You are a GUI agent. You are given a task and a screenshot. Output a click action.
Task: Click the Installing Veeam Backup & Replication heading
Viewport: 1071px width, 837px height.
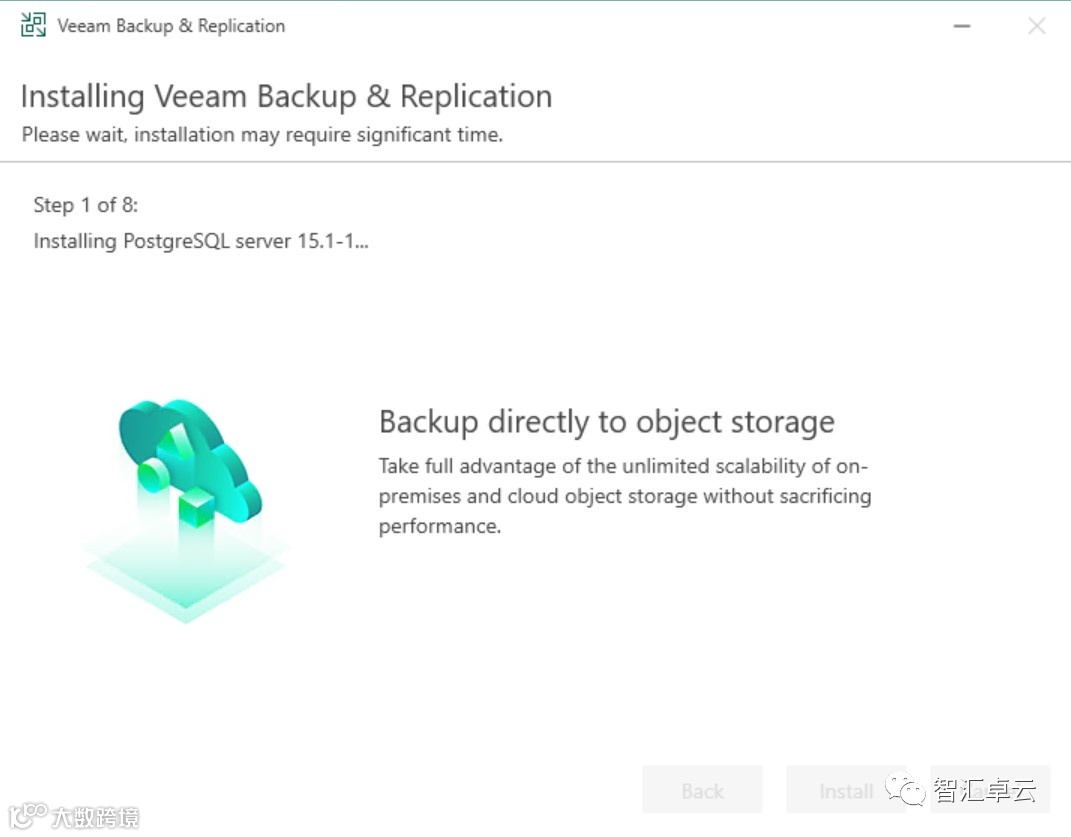[x=286, y=96]
